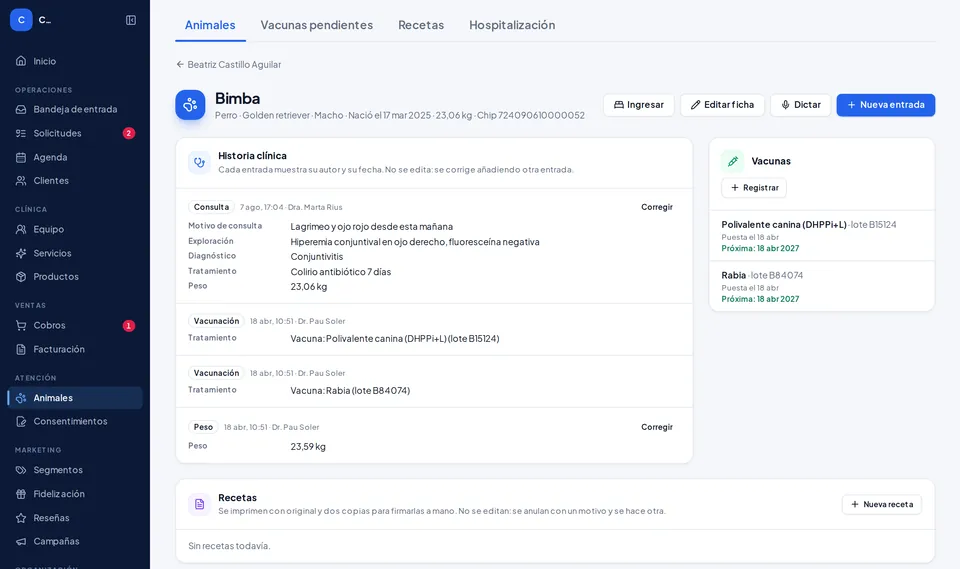Click Colirio antibiótico 7 días text
Image resolution: width=960 pixels, height=569 pixels.
(x=340, y=272)
